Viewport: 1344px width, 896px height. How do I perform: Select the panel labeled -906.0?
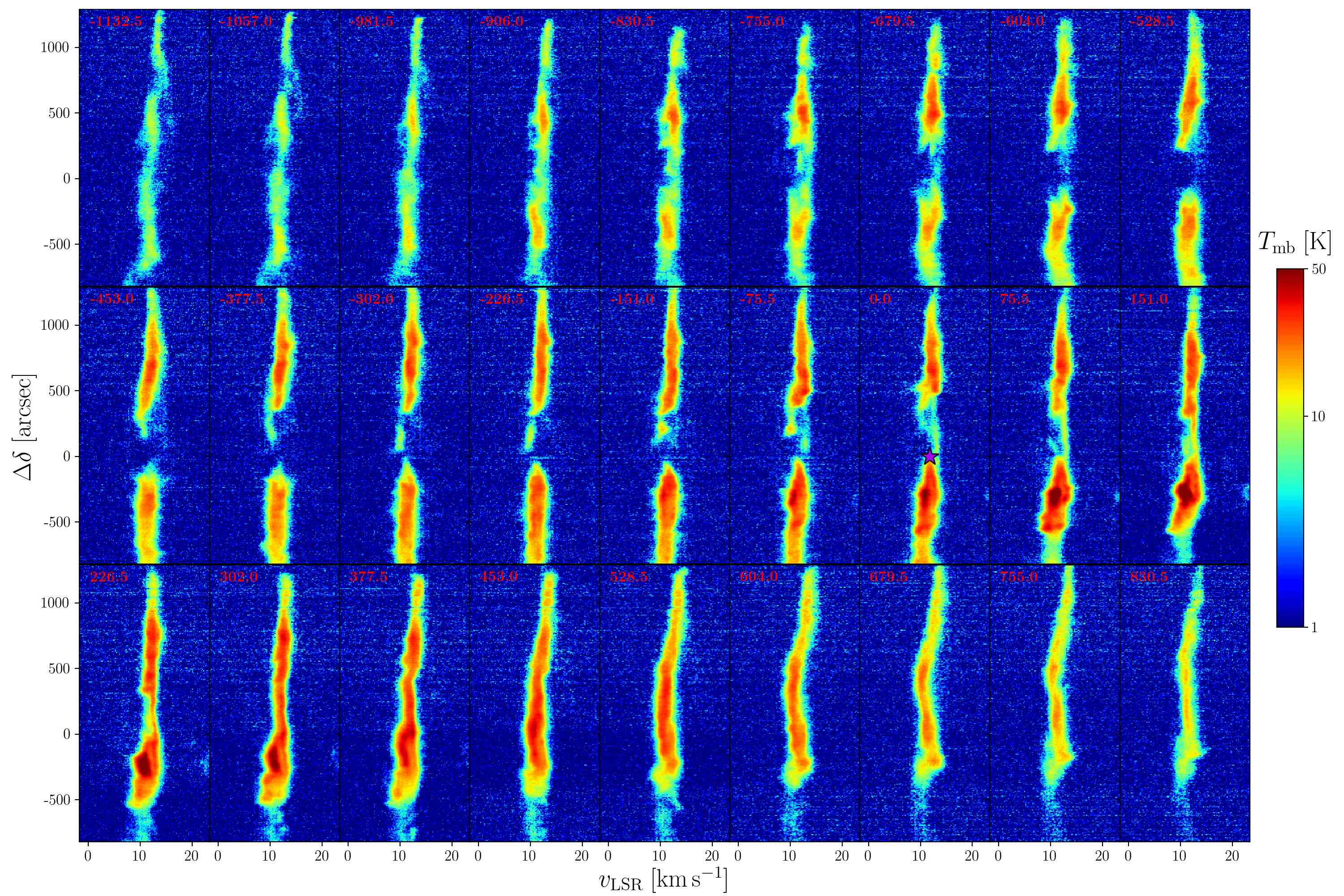point(534,147)
